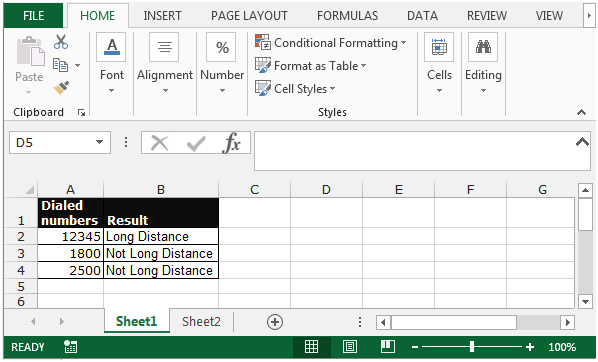
Task: Open the Number percent icon
Action: [x=222, y=47]
